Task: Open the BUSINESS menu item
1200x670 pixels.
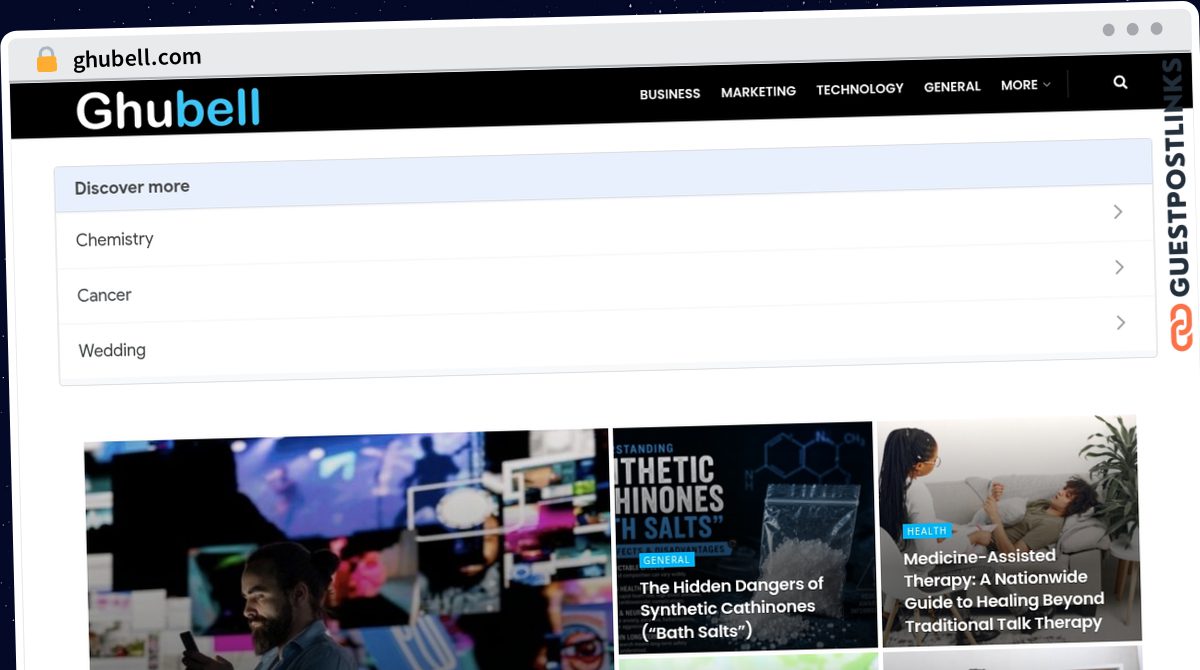Action: coord(670,93)
